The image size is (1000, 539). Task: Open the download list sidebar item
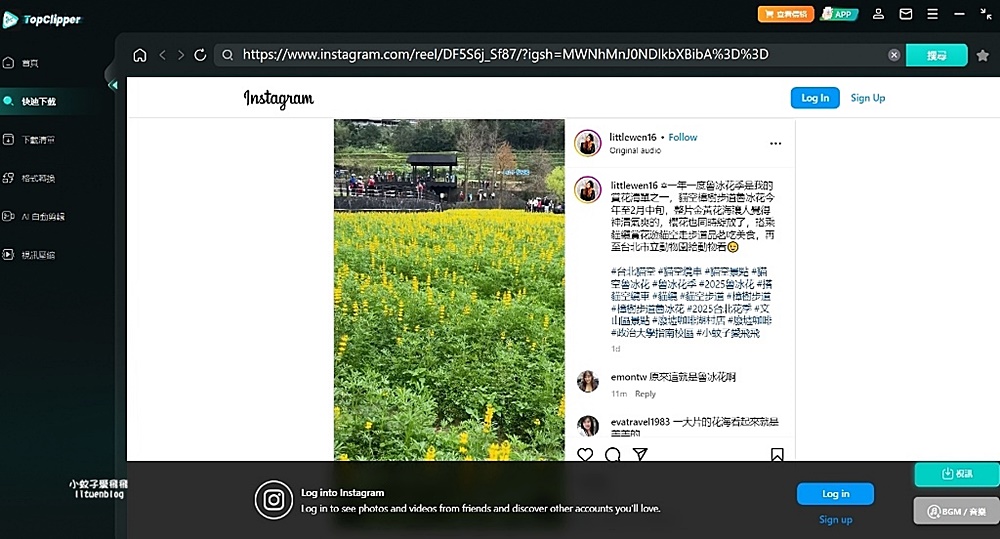(x=29, y=140)
